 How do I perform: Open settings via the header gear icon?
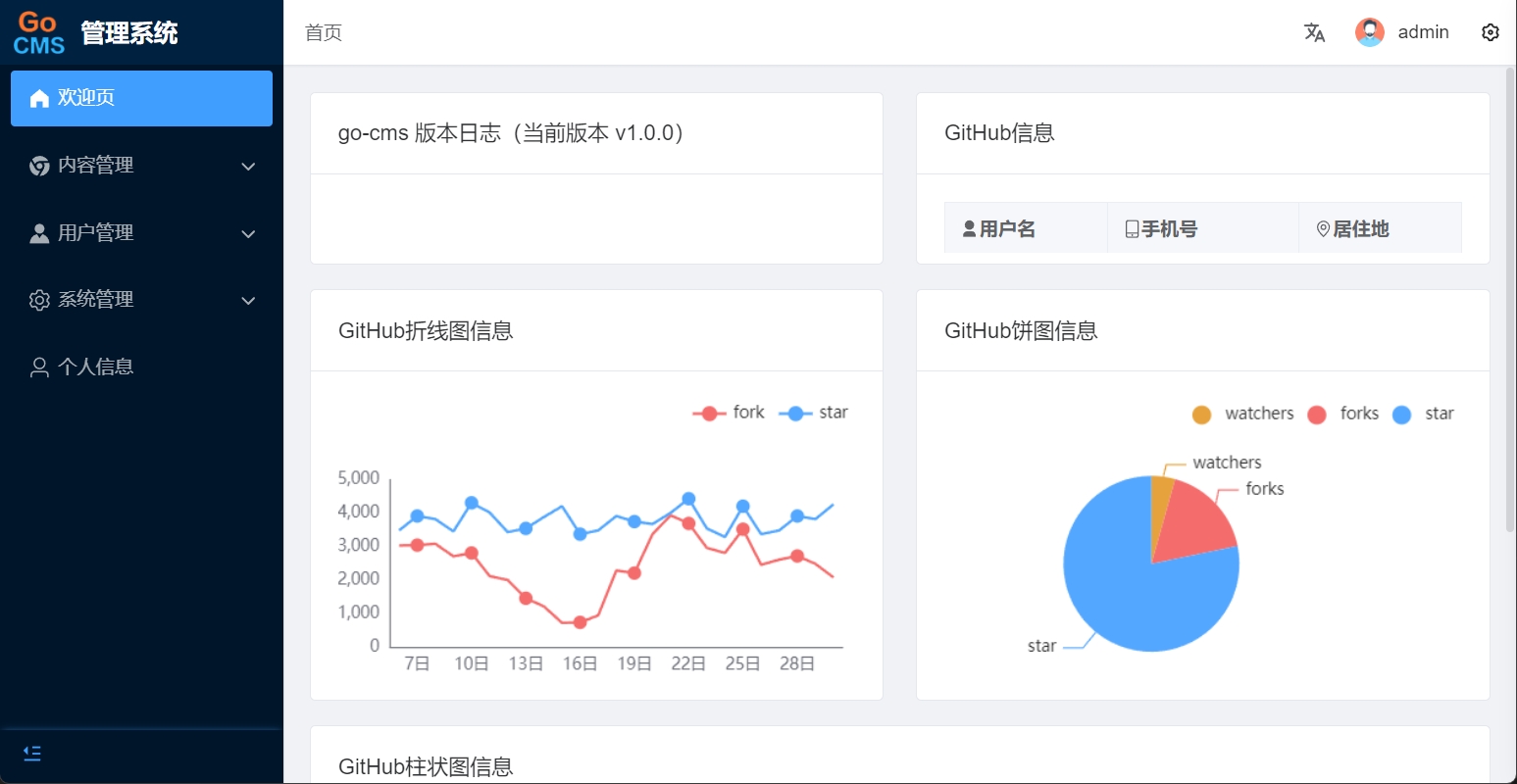1491,32
